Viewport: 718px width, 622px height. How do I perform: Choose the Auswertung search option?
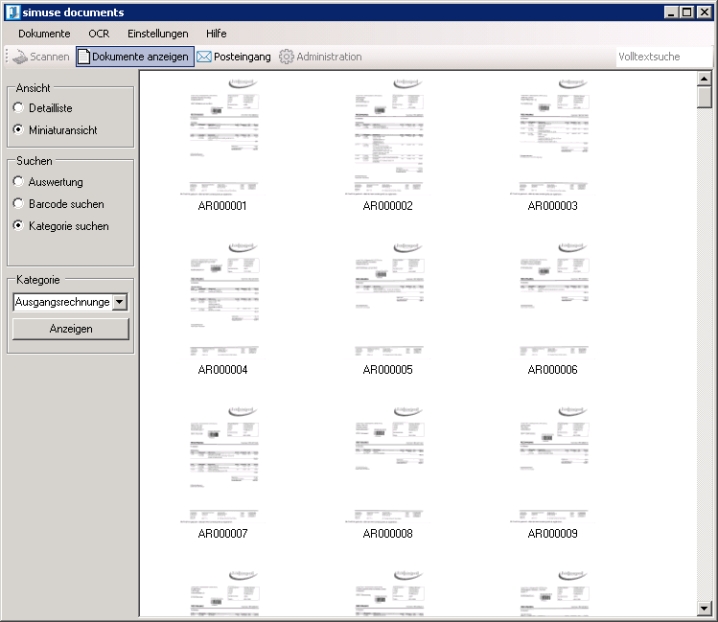(x=18, y=182)
